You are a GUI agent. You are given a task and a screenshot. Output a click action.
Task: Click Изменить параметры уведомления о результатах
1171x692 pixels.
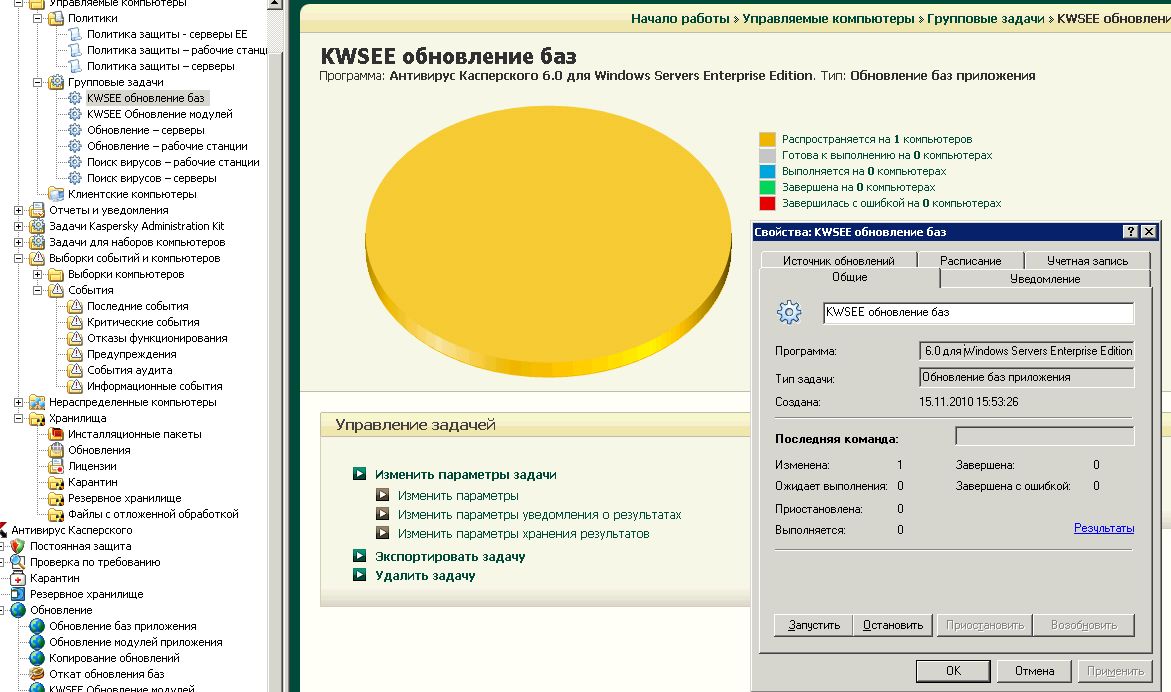[539, 514]
